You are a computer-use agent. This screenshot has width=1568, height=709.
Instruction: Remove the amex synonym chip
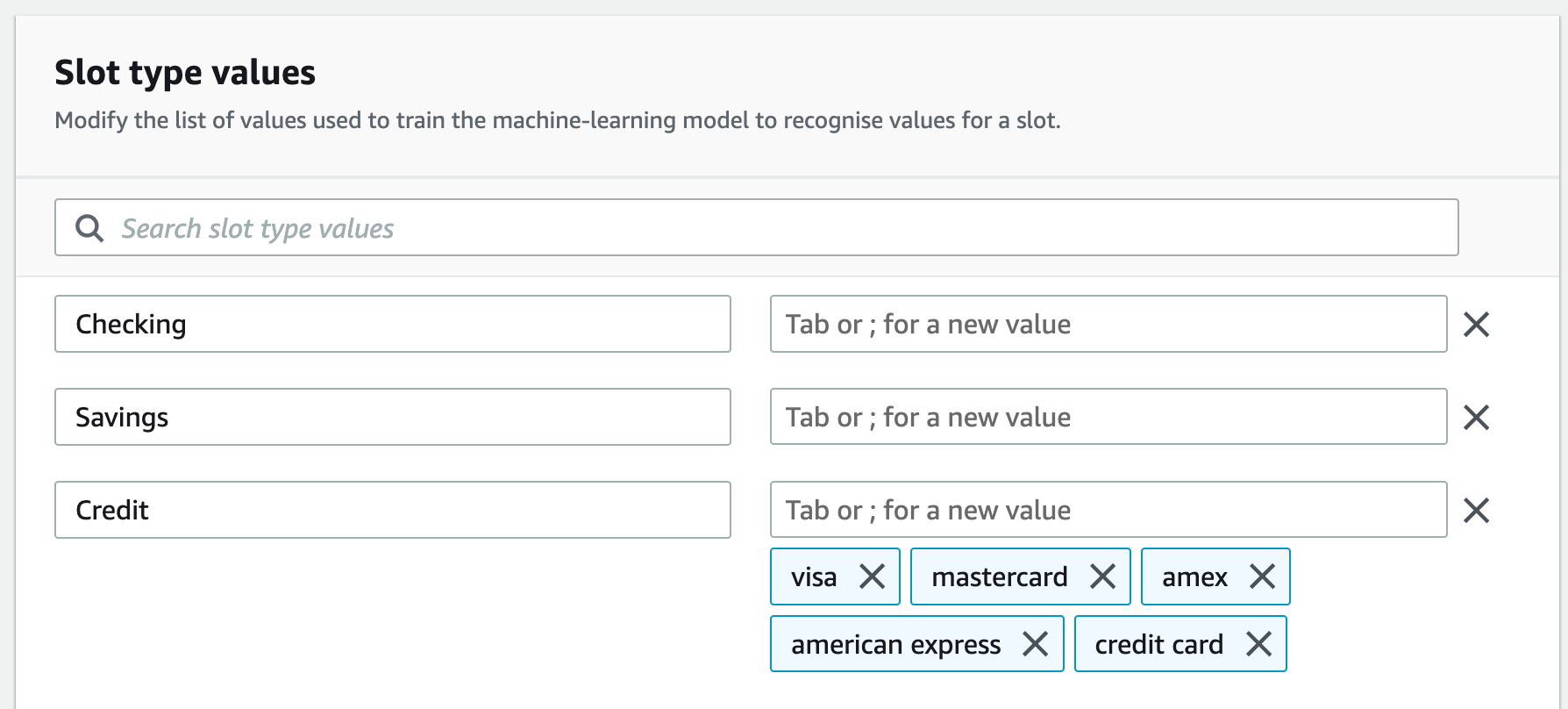pyautogui.click(x=1262, y=577)
